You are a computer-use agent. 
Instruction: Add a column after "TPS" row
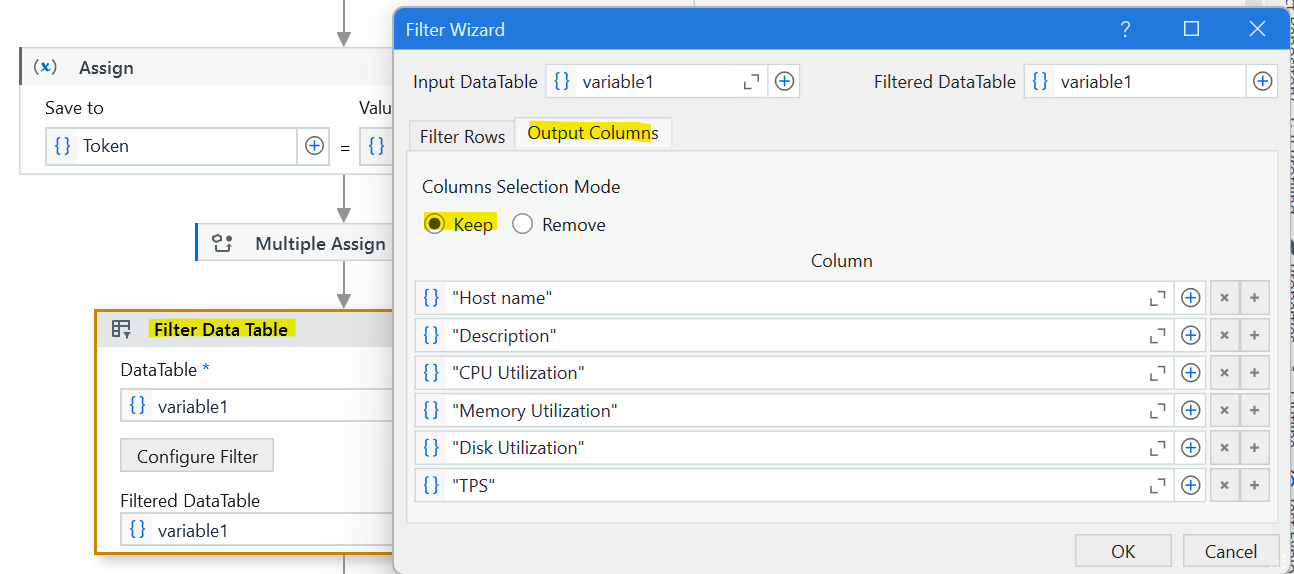tap(1254, 485)
